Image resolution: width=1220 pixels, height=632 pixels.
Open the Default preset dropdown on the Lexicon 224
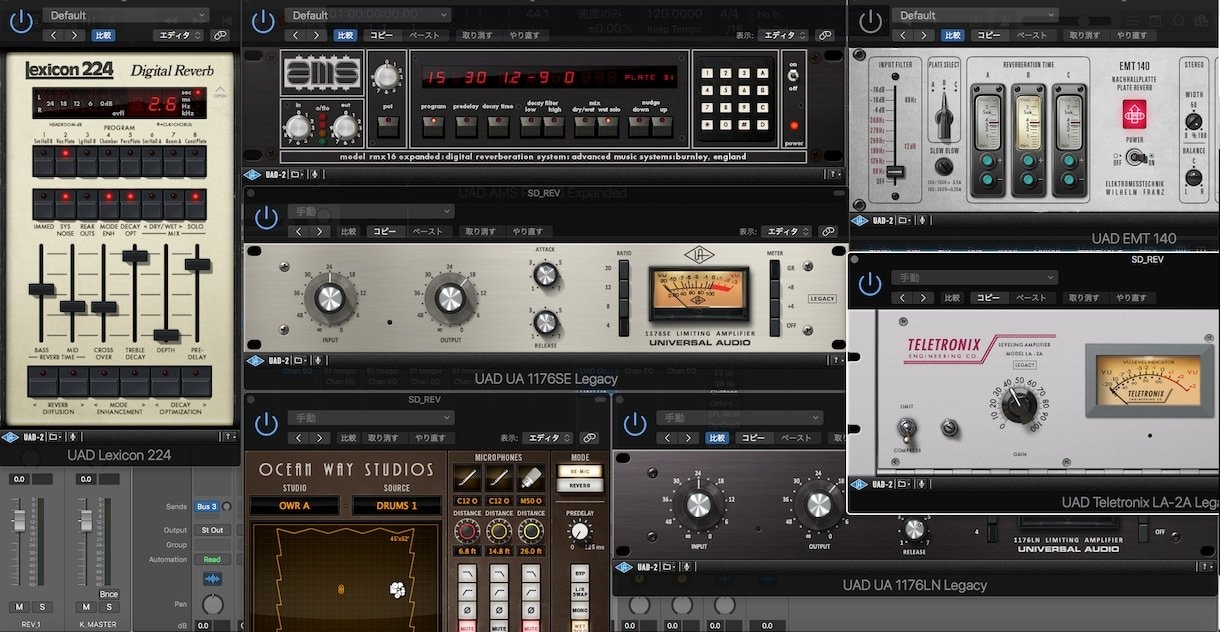(x=126, y=15)
